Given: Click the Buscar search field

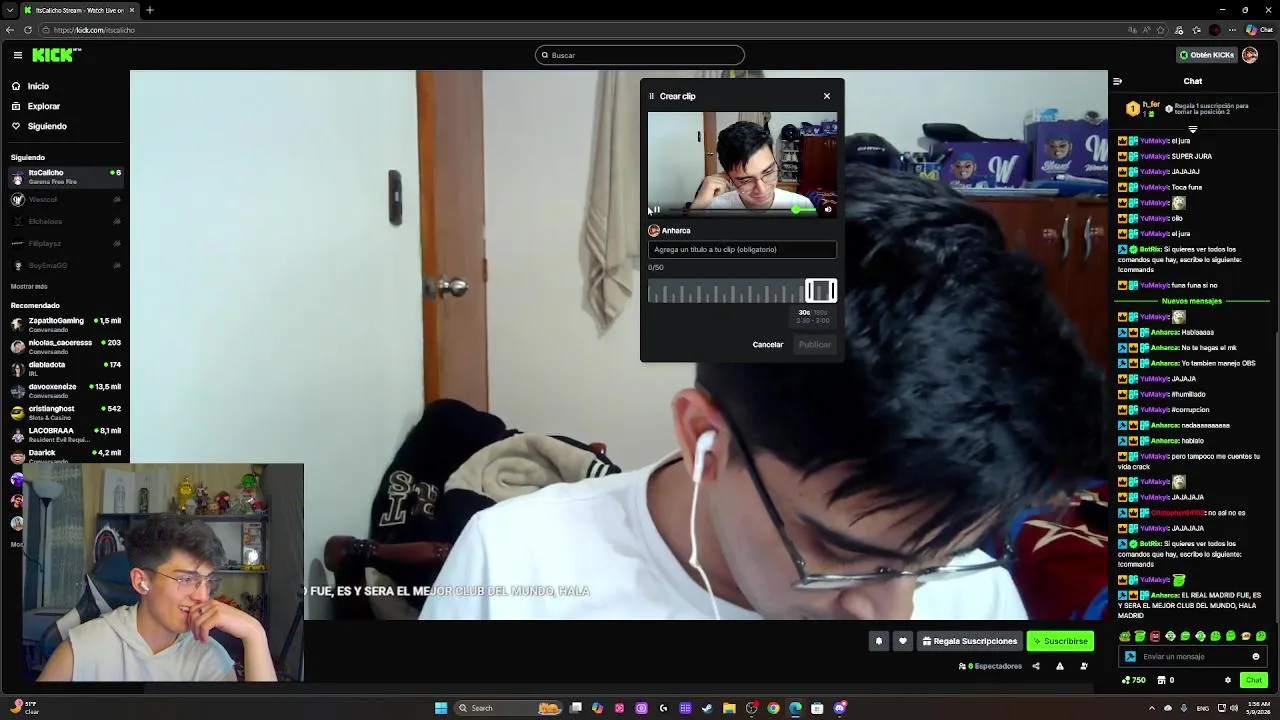Looking at the screenshot, I should tap(640, 55).
